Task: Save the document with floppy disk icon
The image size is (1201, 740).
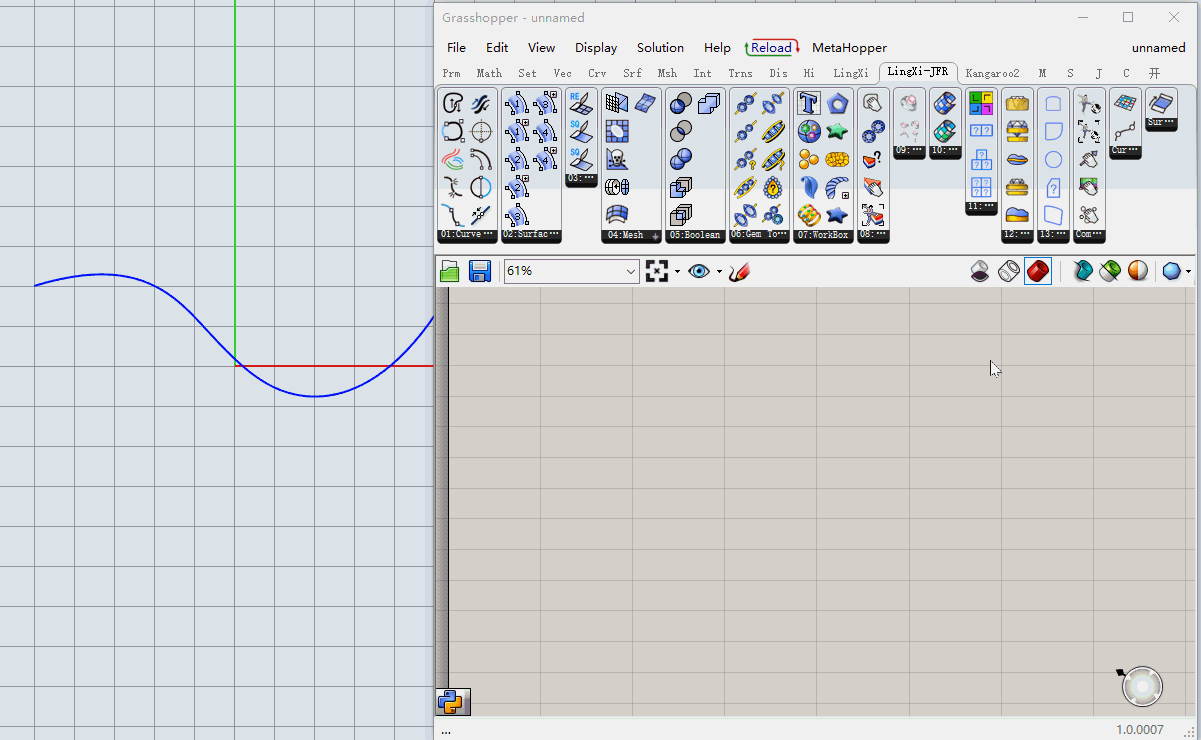Action: coord(480,271)
